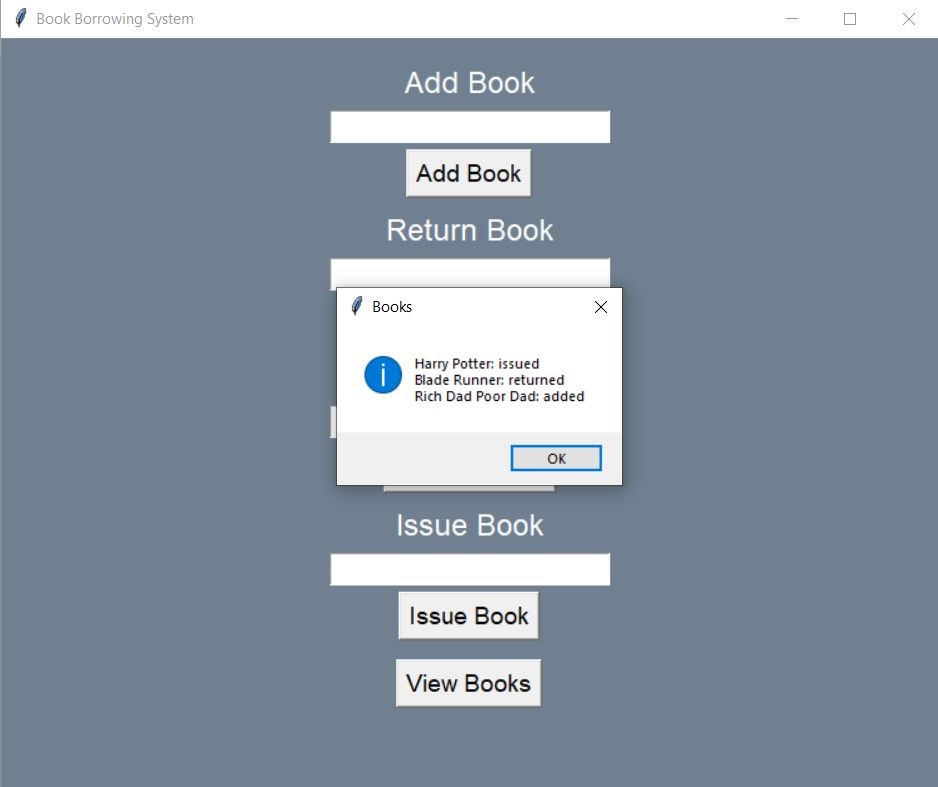Close the Books dialog with X
The height and width of the screenshot is (787, 938).
(x=601, y=308)
